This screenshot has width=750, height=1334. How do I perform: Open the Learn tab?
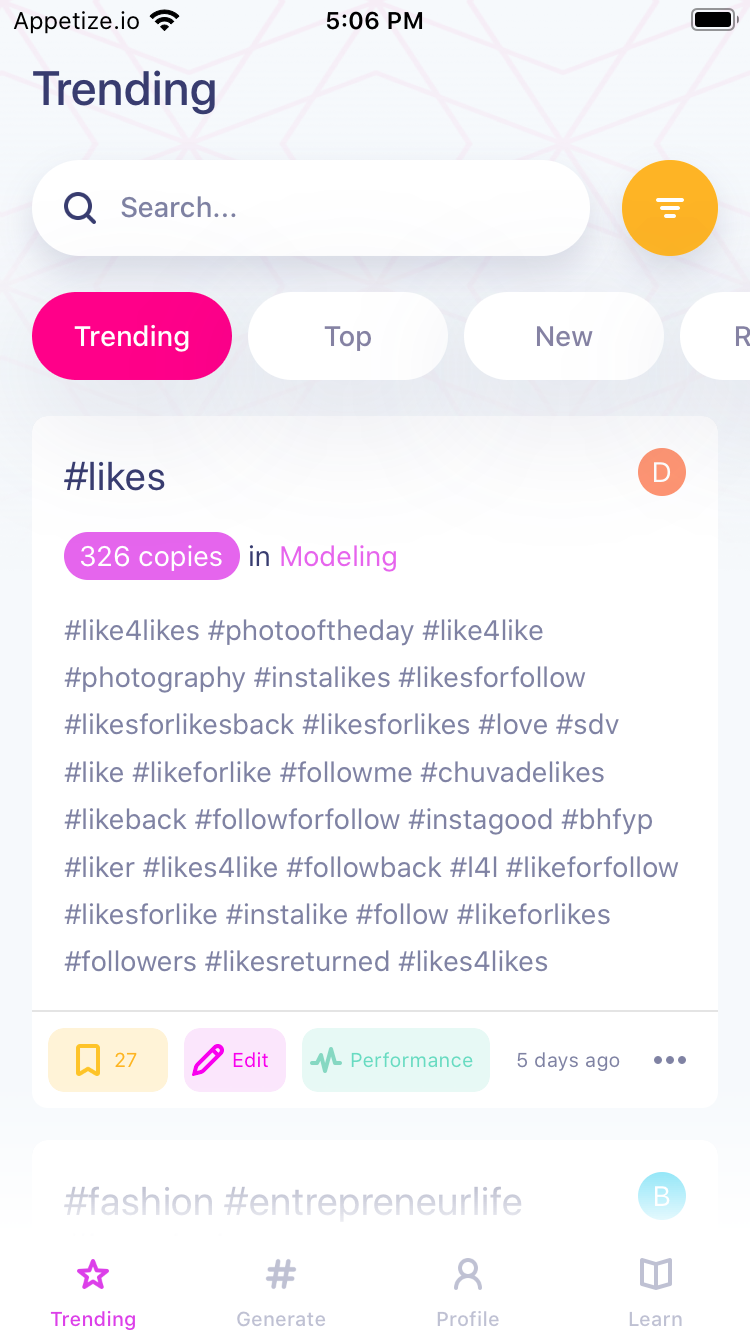[x=655, y=1292]
